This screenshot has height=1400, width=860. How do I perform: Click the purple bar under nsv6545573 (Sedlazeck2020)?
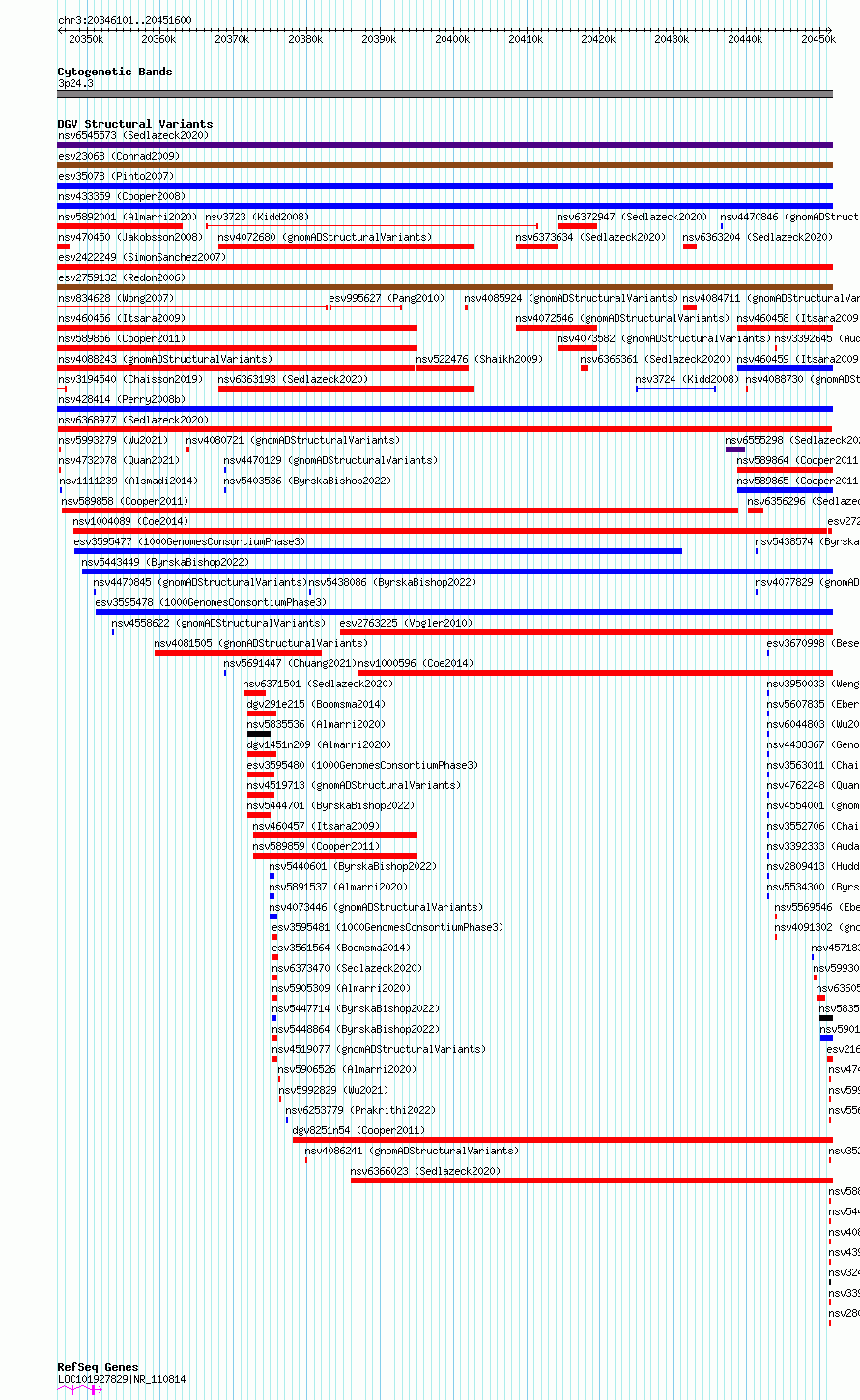[445, 145]
